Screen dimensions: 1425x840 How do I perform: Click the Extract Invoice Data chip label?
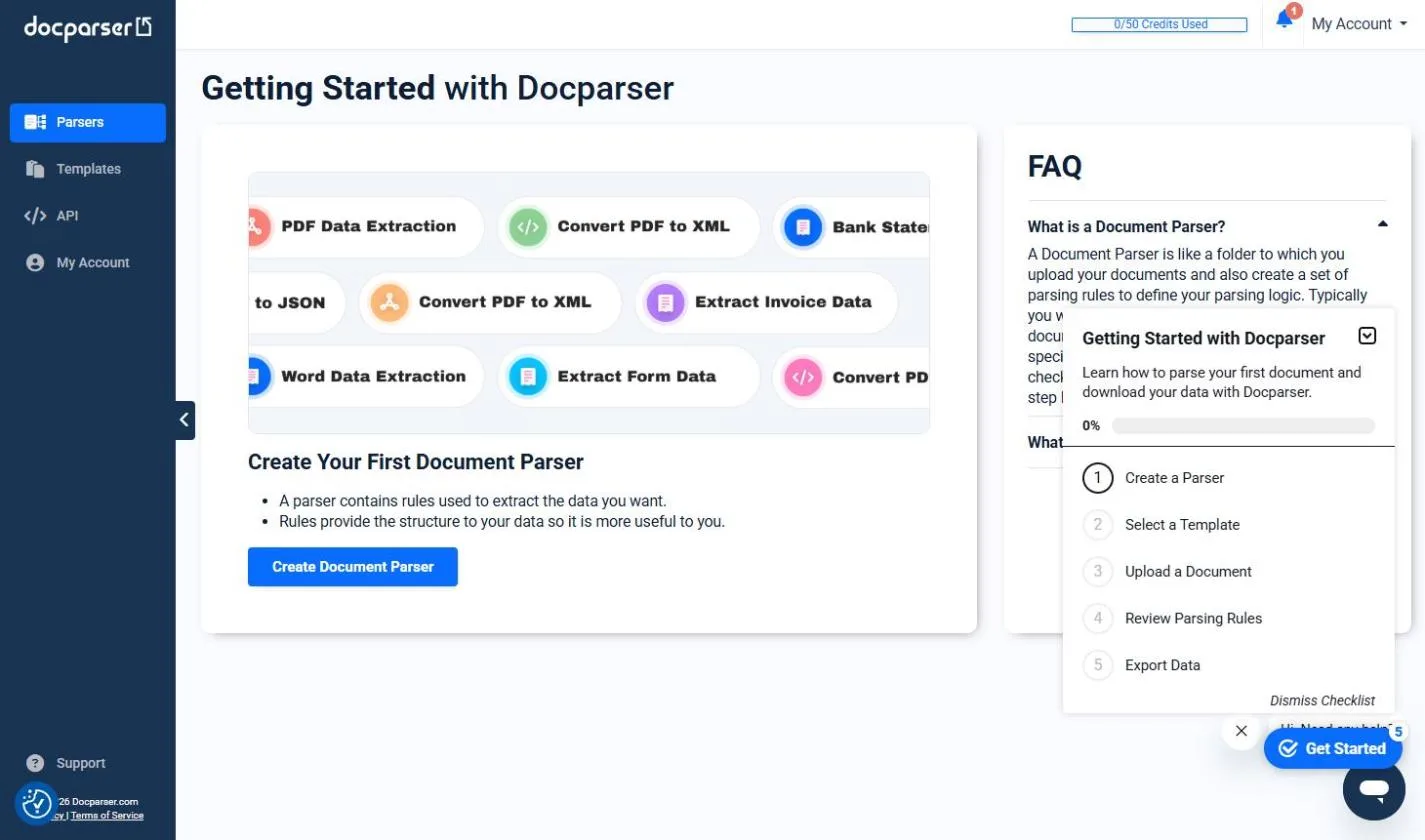(783, 302)
